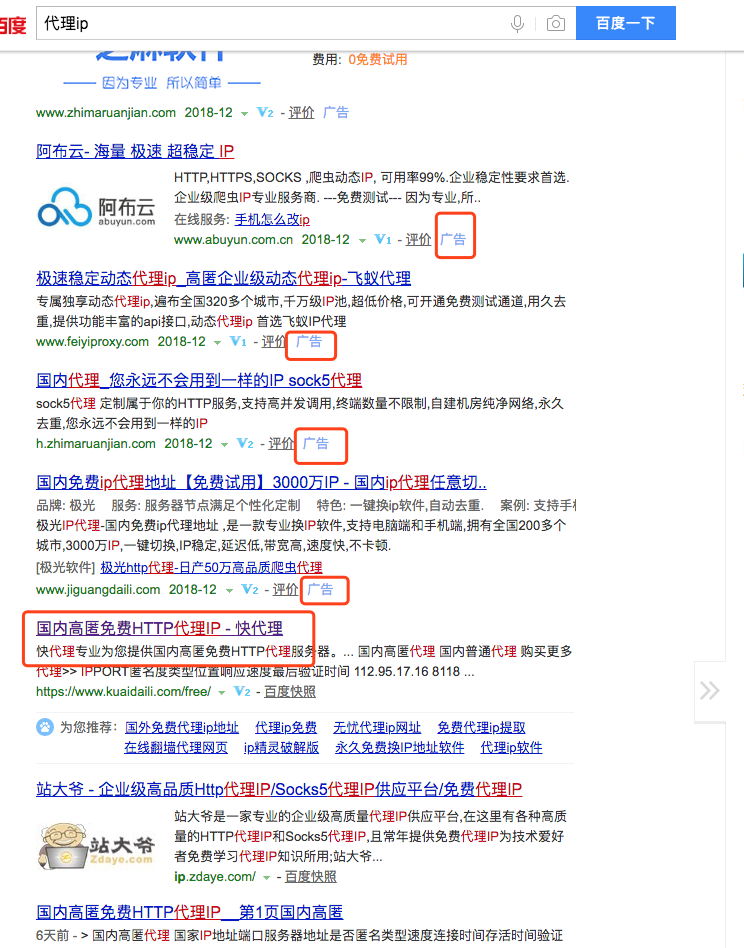Open suggestion 在线翻墙代理网页
Viewport: 744px width, 948px height.
(x=176, y=747)
